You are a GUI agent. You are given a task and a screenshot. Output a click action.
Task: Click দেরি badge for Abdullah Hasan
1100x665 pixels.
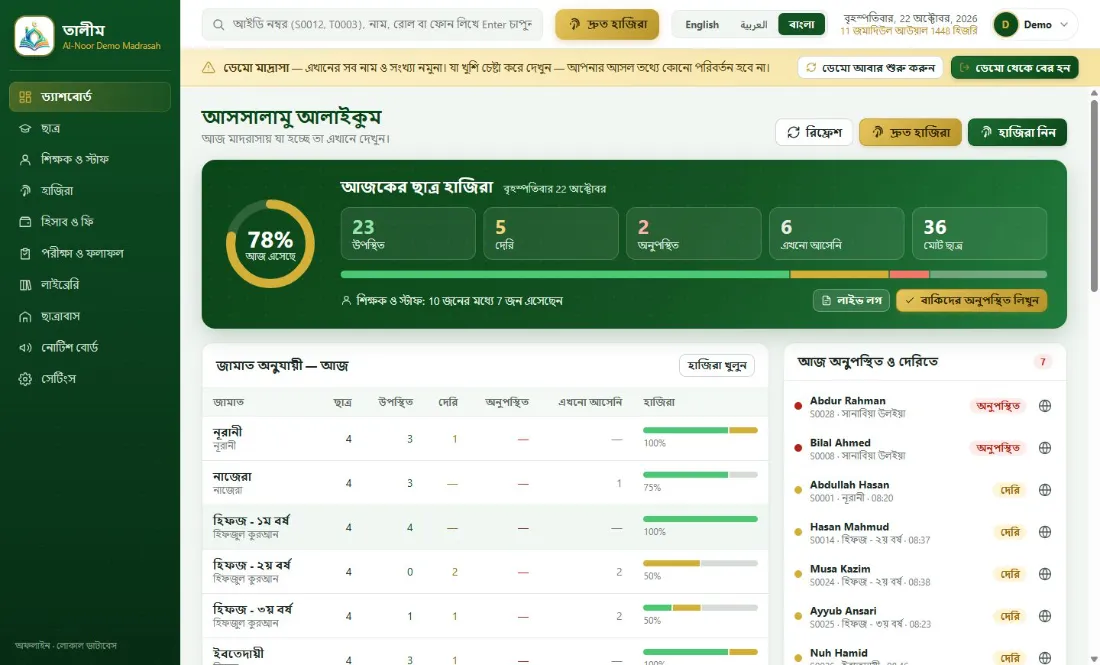coord(1010,490)
